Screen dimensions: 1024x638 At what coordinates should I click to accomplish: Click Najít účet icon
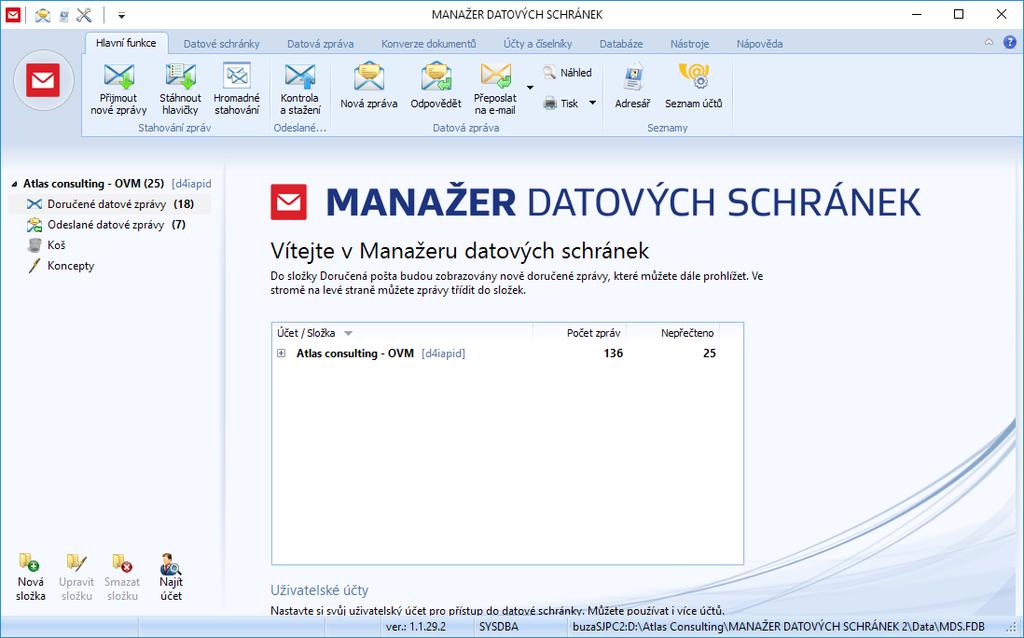pyautogui.click(x=170, y=563)
